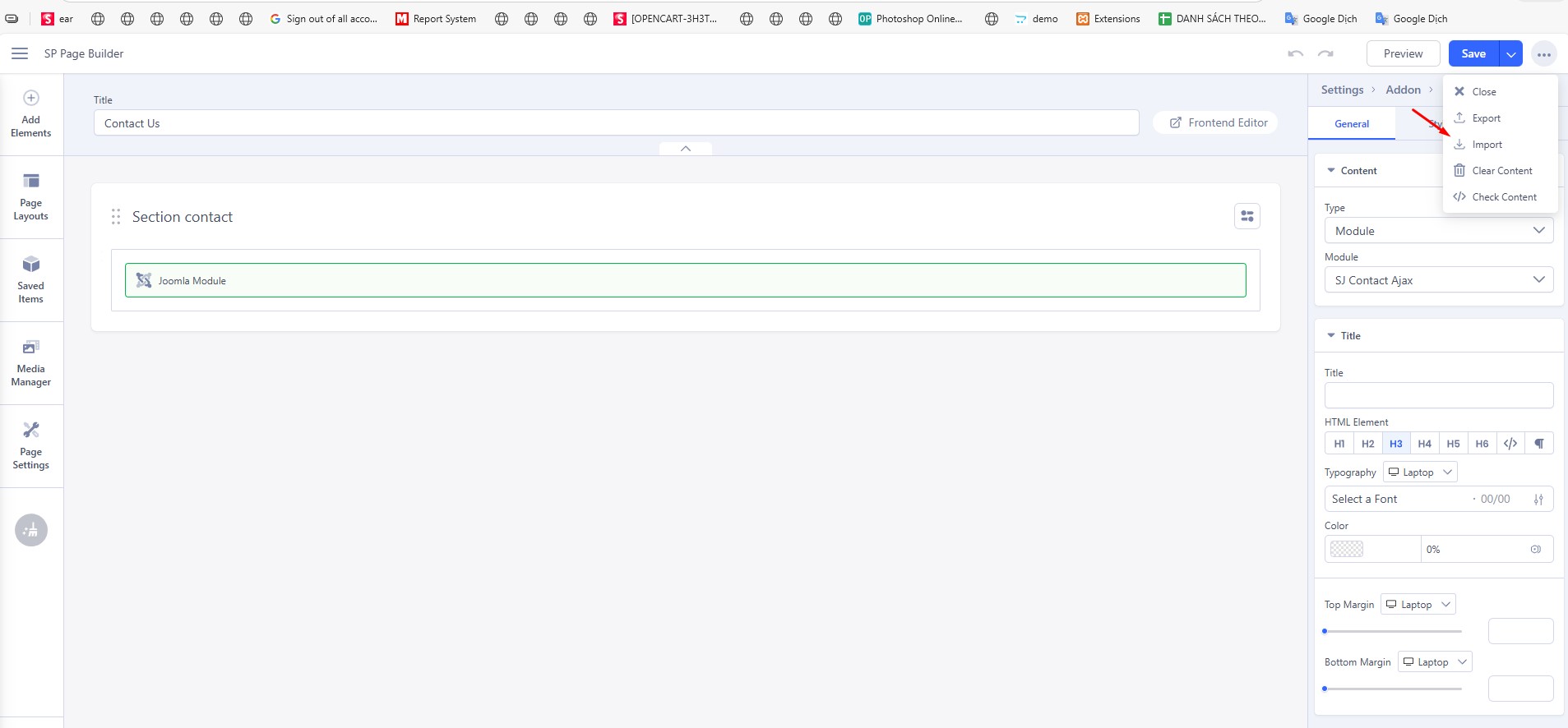Viewport: 1568px width, 728px height.
Task: Choose the paragraph HTML element option
Action: (x=1538, y=444)
